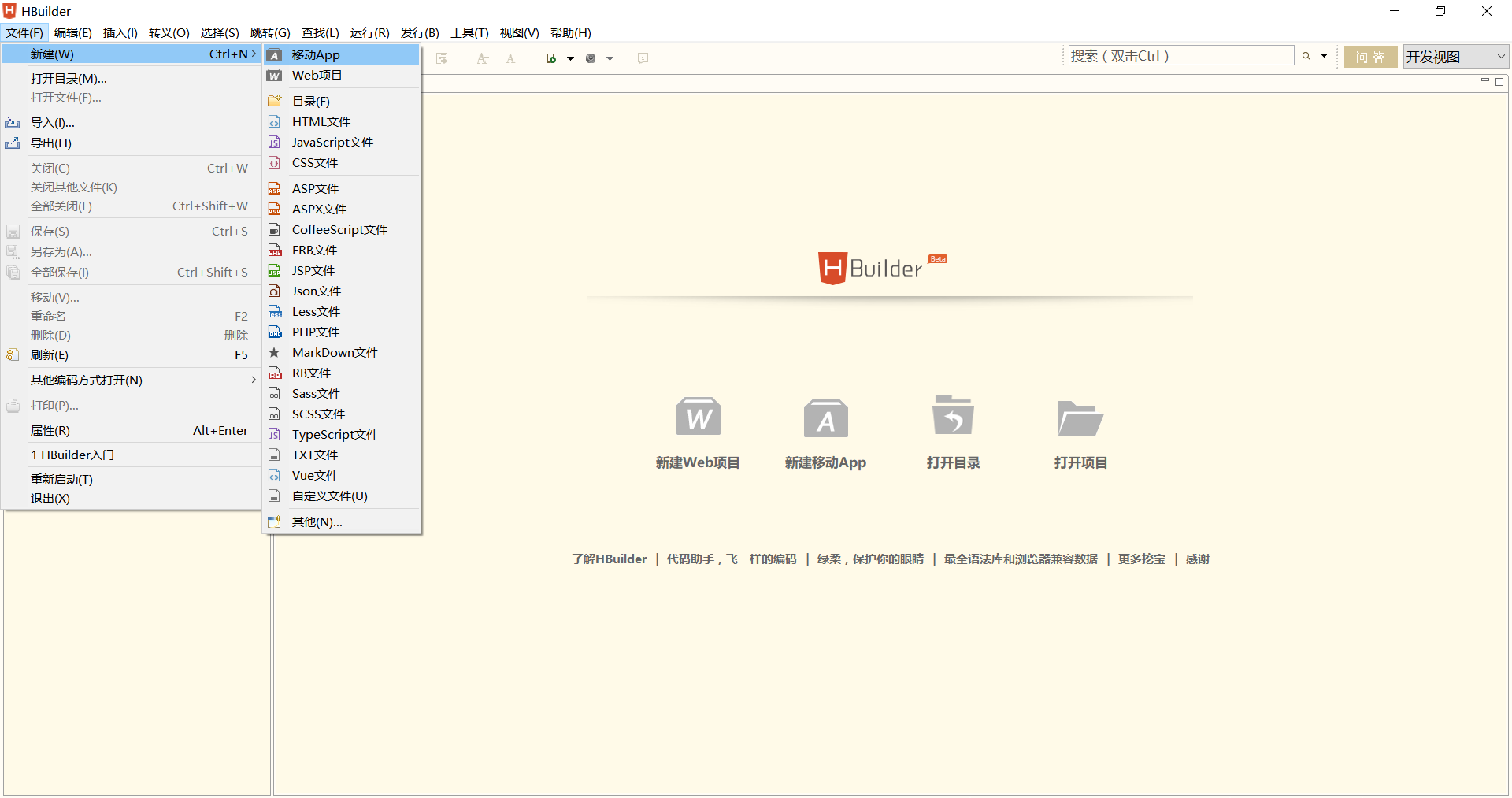Viewport: 1512px width, 798px height.
Task: Choose 属性(R) in the File menu
Action: tap(132, 430)
